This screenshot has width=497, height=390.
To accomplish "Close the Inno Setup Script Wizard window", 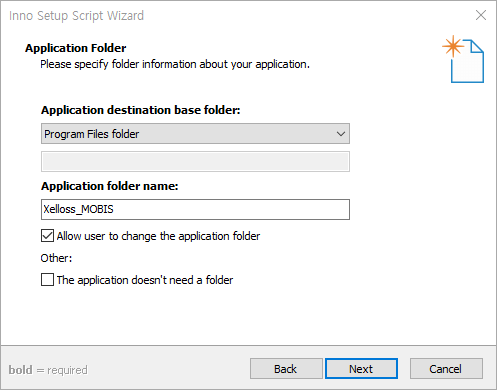I will tap(481, 15).
